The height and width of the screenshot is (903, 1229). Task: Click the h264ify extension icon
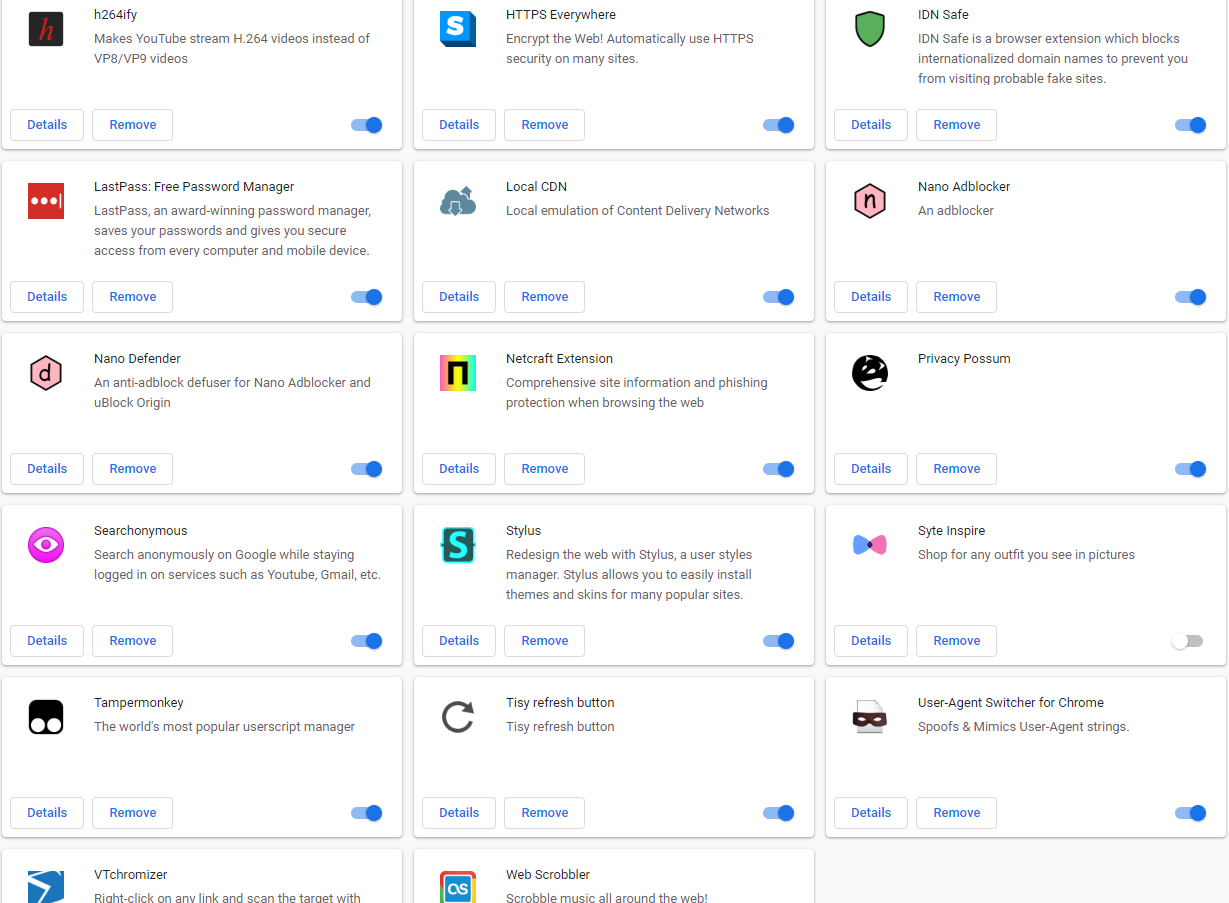pos(46,30)
